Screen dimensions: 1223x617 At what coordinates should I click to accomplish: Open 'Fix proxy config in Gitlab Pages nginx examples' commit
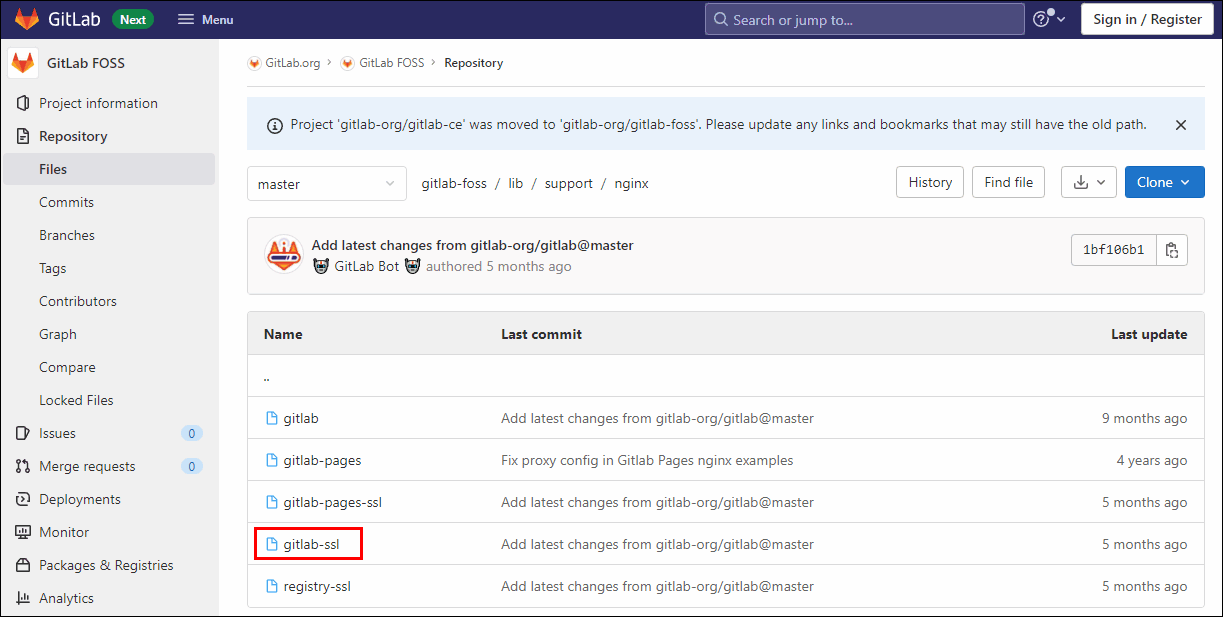point(647,460)
